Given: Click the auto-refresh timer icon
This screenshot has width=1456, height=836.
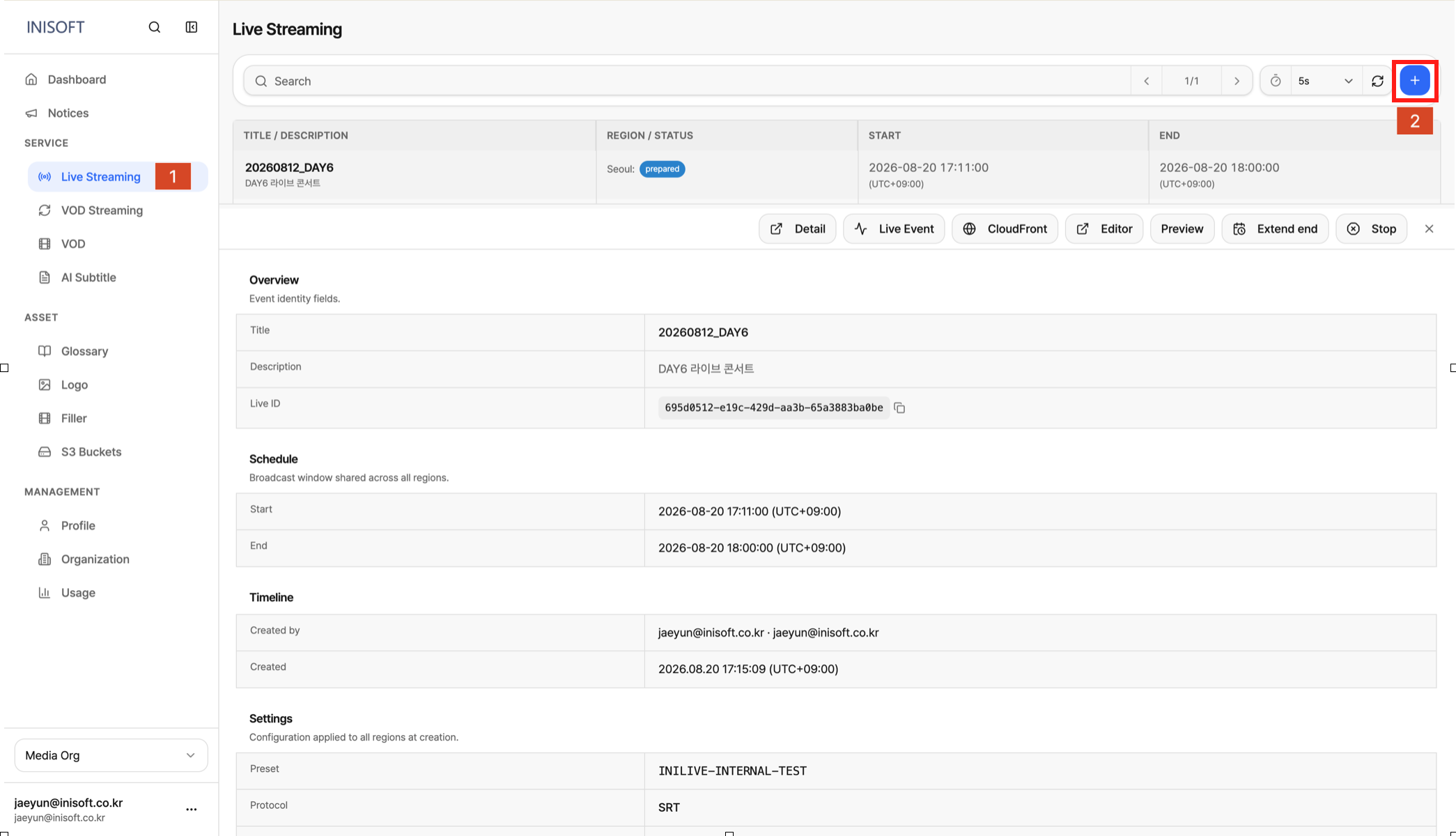Looking at the screenshot, I should pyautogui.click(x=1276, y=81).
